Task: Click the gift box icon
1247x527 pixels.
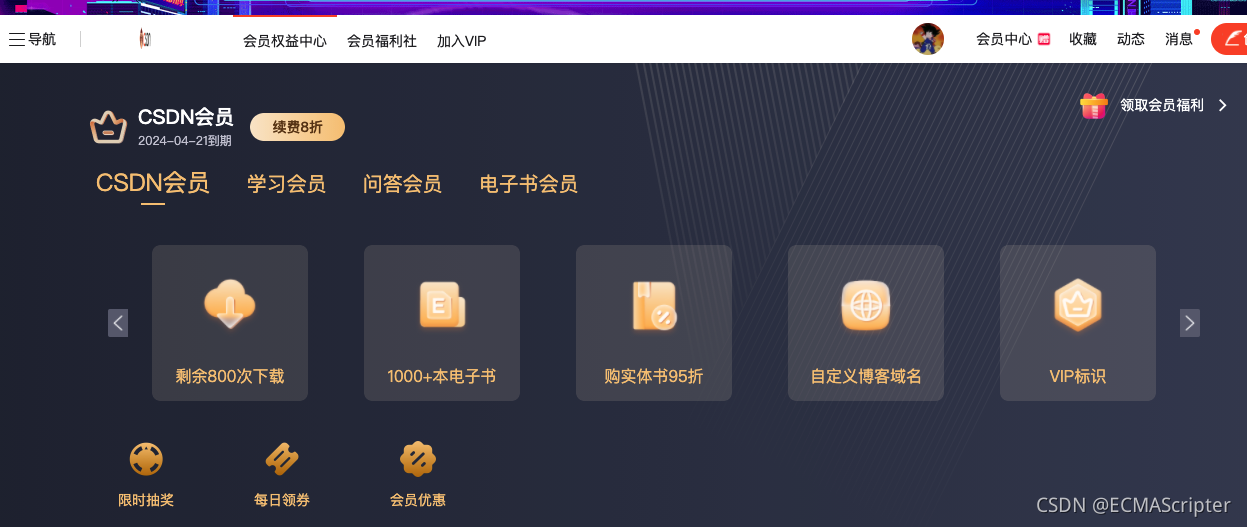Action: click(x=1094, y=105)
